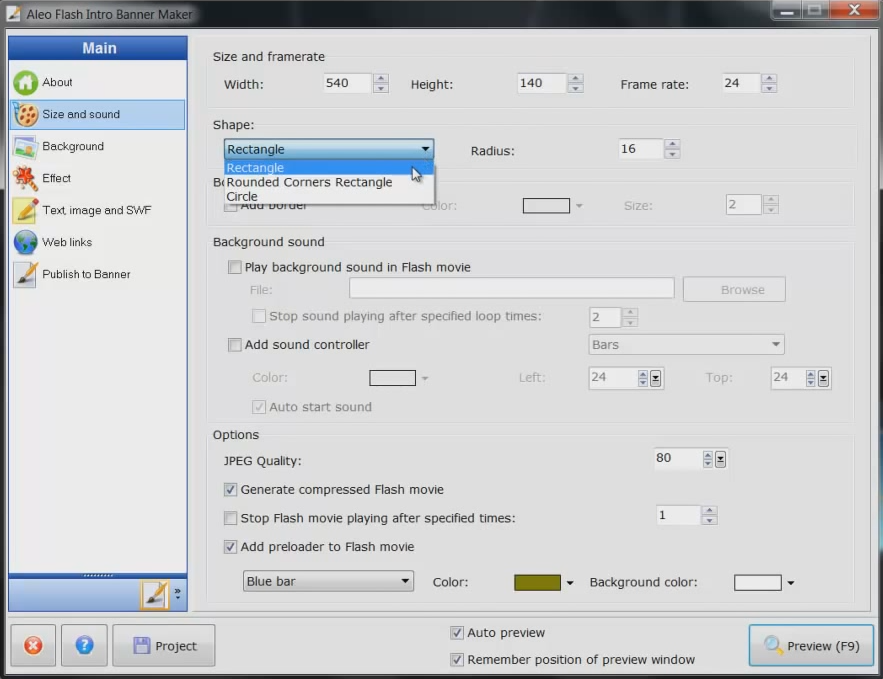Click the Web links globe icon

pos(25,242)
